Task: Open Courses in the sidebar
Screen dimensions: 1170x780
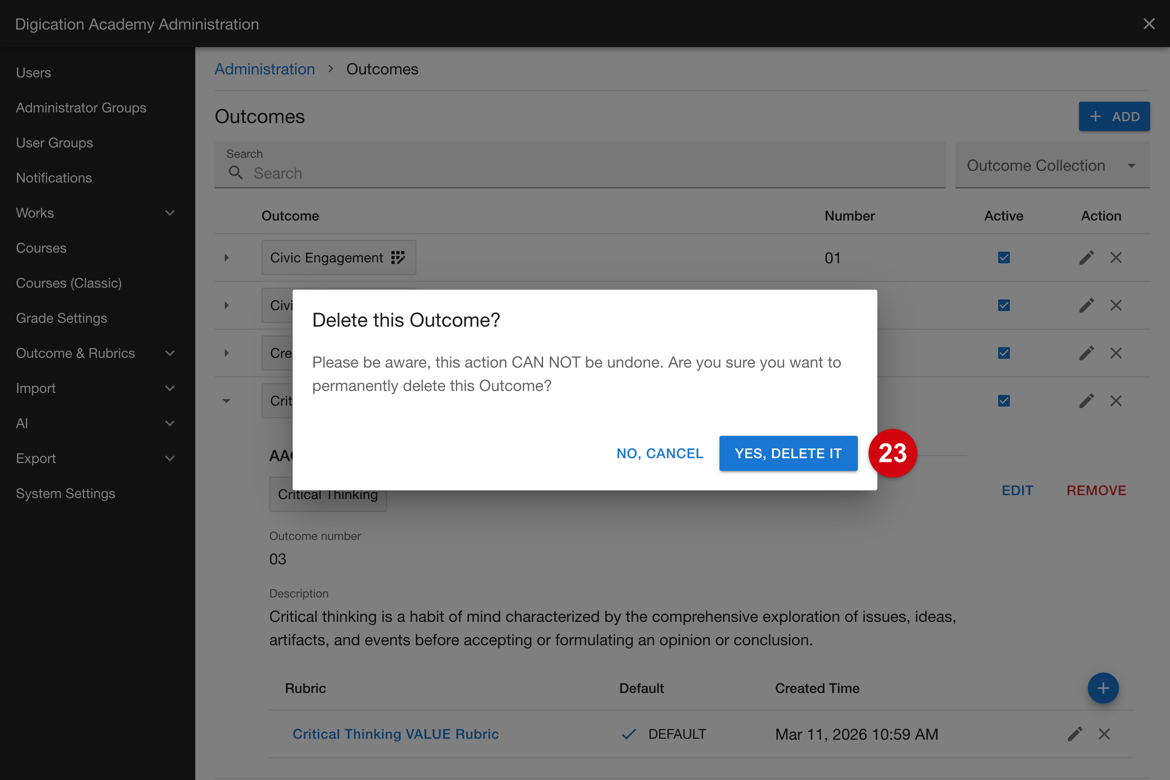Action: coord(41,248)
